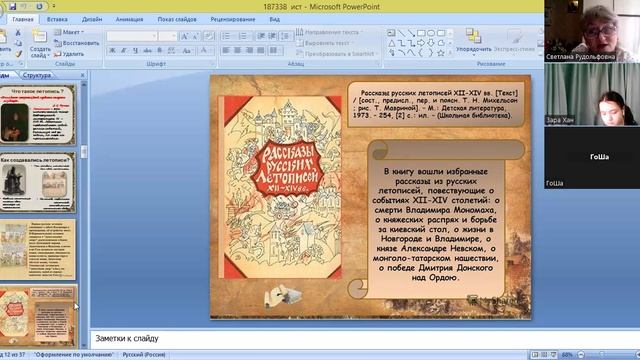The image size is (640, 360).
Task: Toggle center text alignment
Action: [238, 51]
